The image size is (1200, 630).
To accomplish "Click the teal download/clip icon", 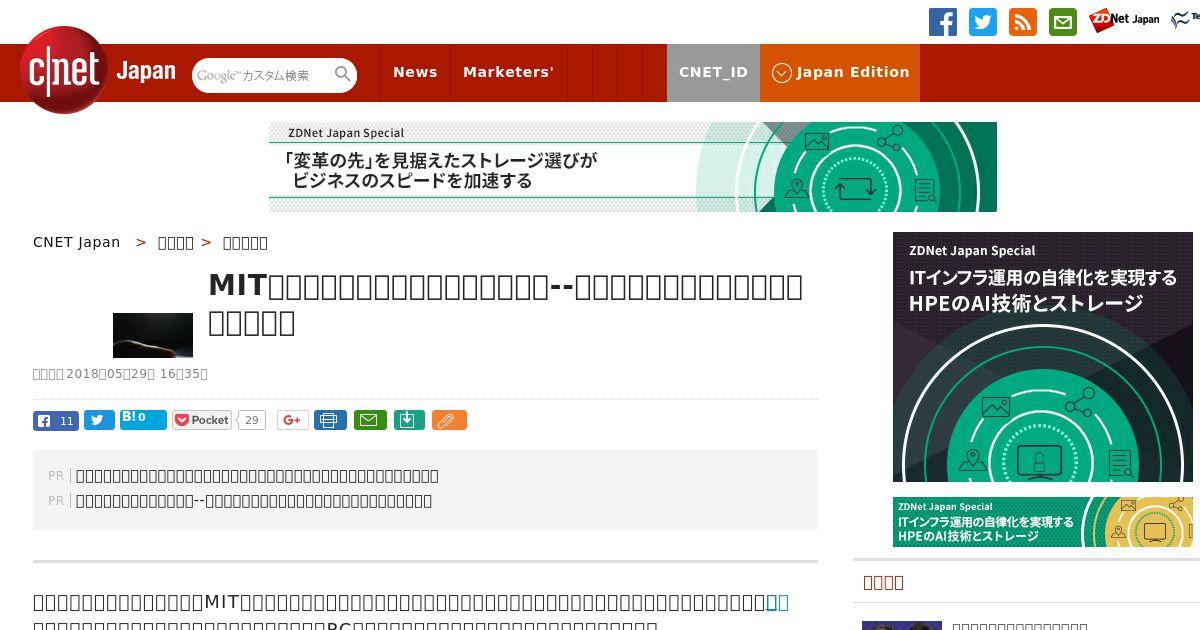I will point(409,420).
